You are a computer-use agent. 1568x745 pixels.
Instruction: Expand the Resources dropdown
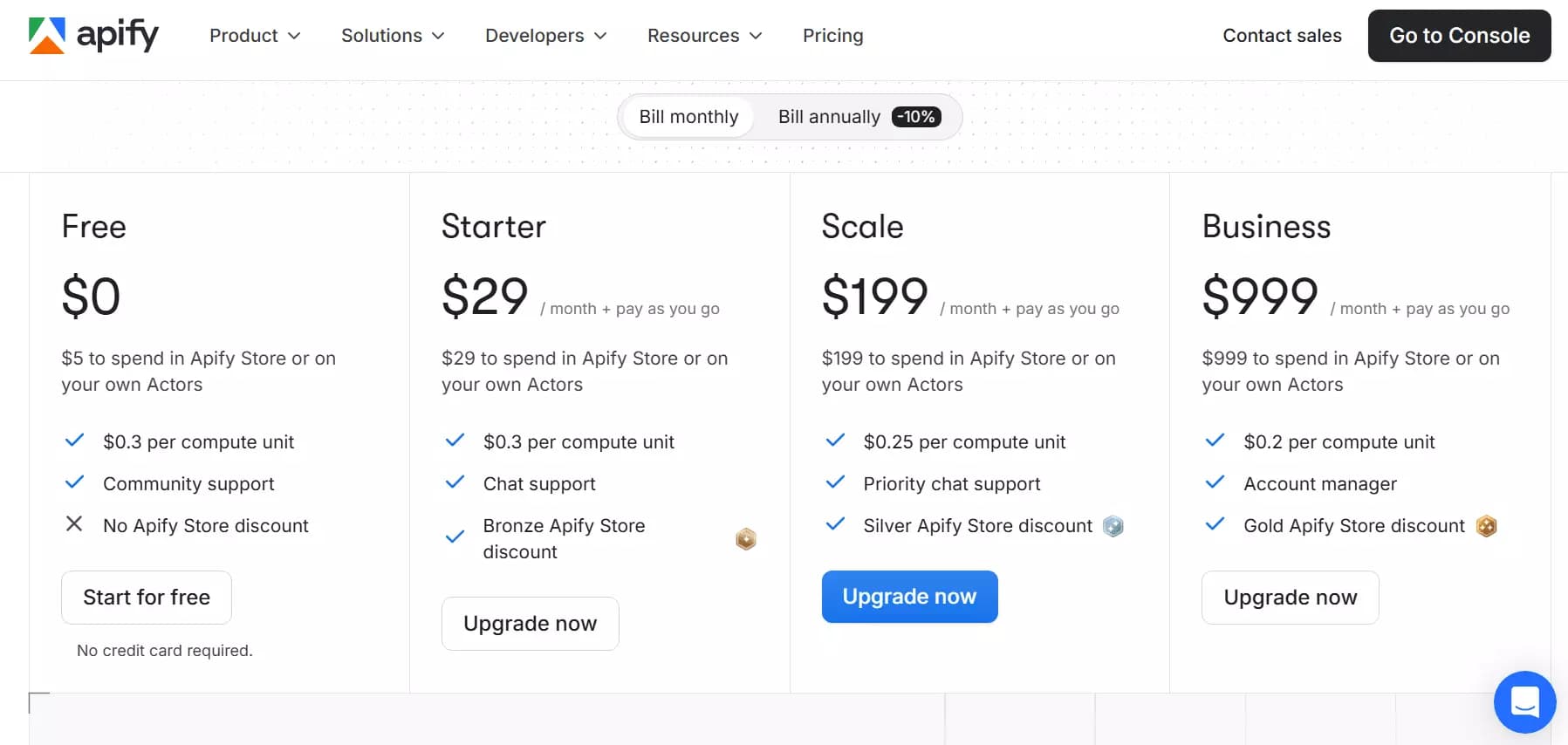coord(703,36)
